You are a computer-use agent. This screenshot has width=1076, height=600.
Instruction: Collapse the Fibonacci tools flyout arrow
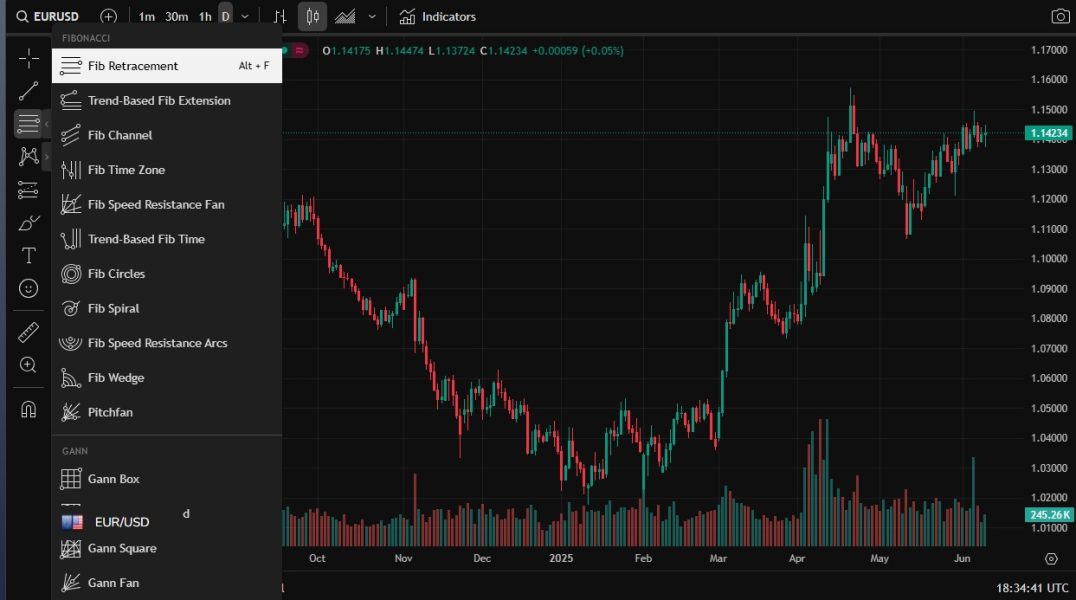(46, 124)
